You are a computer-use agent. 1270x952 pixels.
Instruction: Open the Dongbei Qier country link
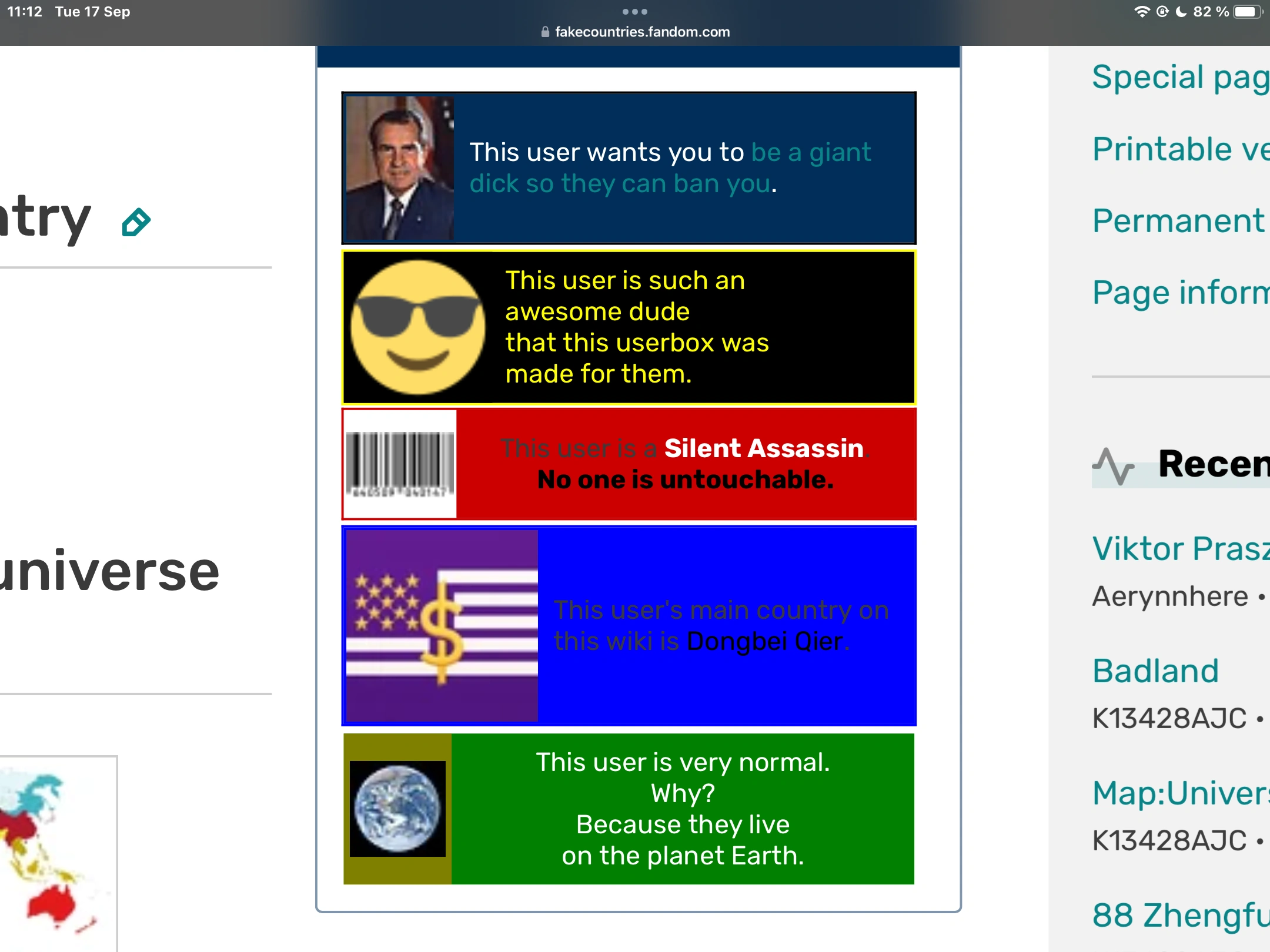pyautogui.click(x=764, y=641)
